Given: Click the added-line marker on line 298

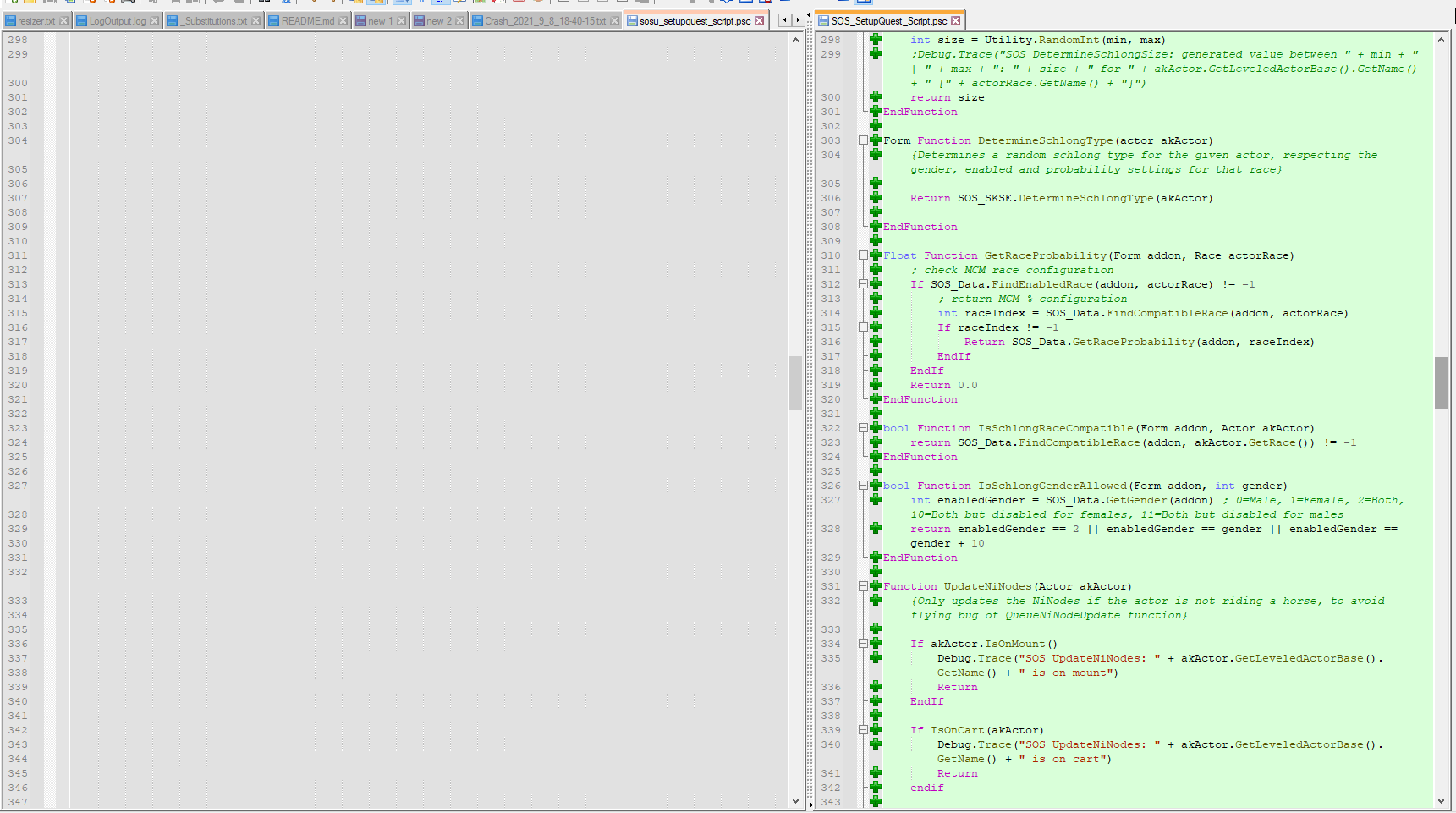Looking at the screenshot, I should coord(876,40).
